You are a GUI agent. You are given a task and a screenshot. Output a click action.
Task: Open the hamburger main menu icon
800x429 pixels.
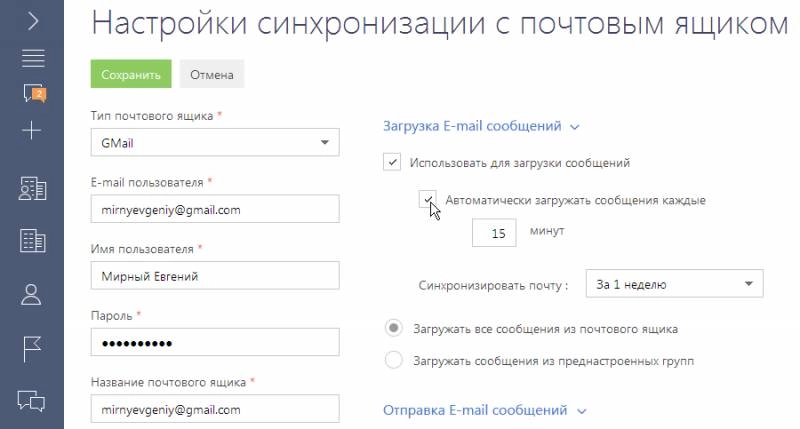tap(32, 57)
